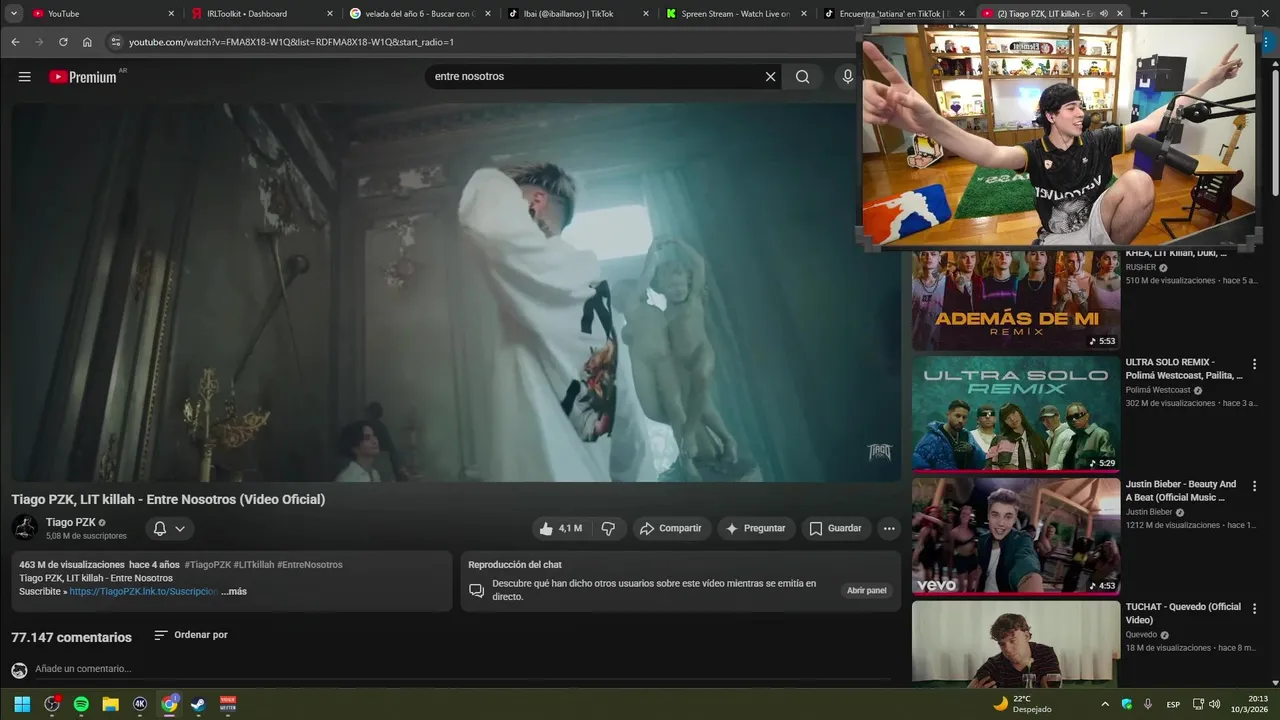
Task: Open the tab search chevron dropdown
Action: (14, 14)
